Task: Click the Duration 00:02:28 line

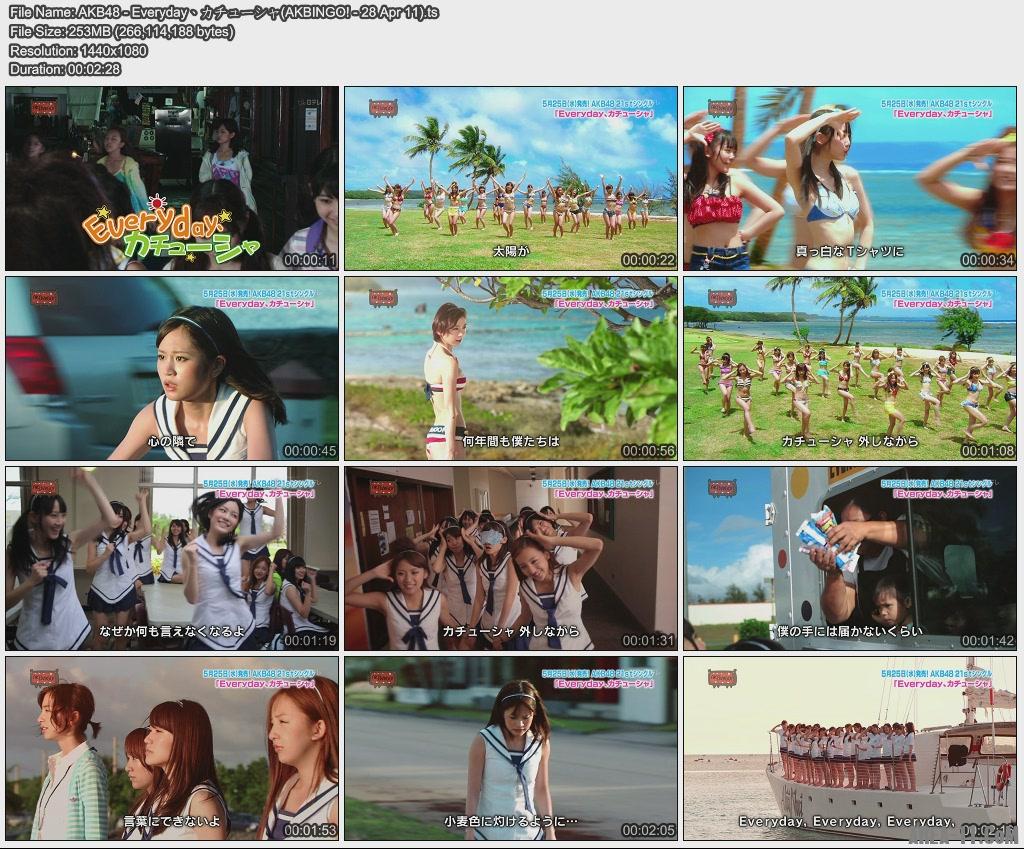Action: (65, 69)
